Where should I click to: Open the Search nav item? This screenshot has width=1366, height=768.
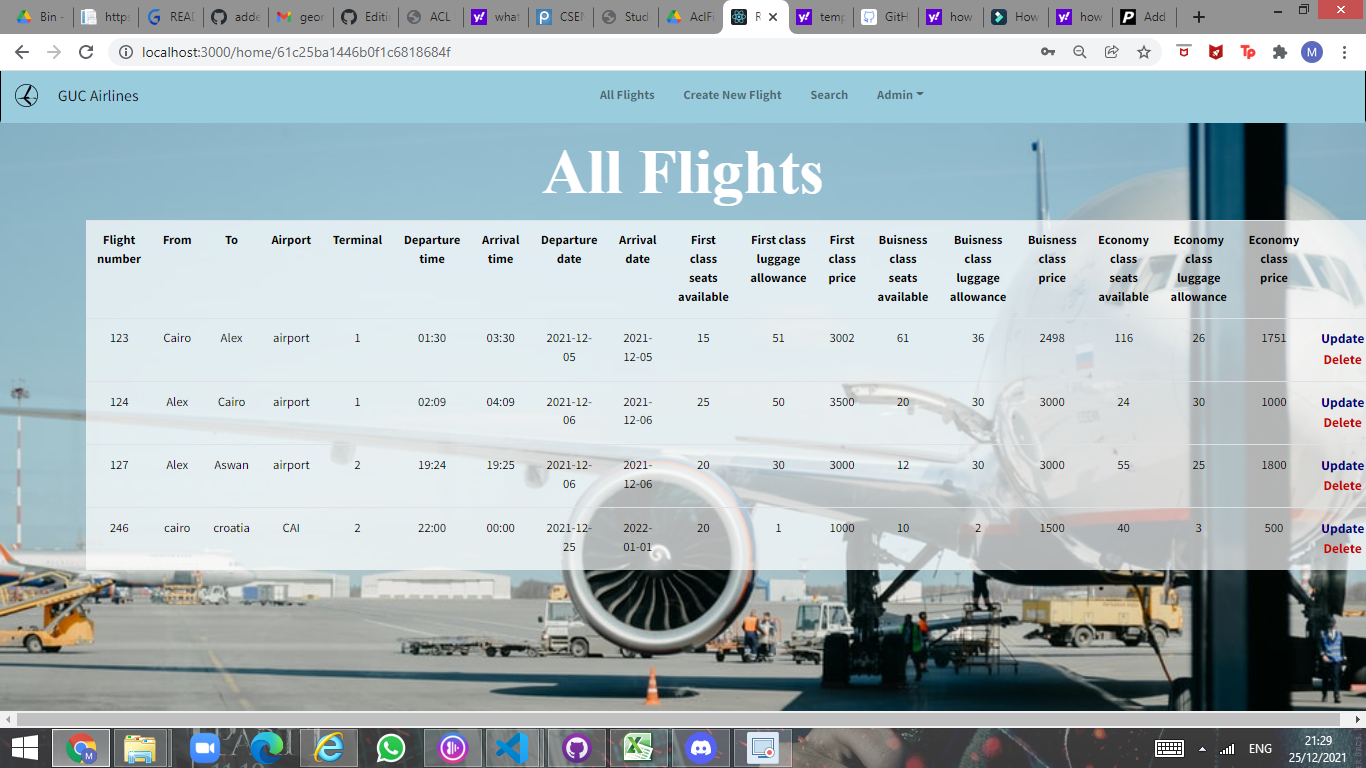coord(829,95)
